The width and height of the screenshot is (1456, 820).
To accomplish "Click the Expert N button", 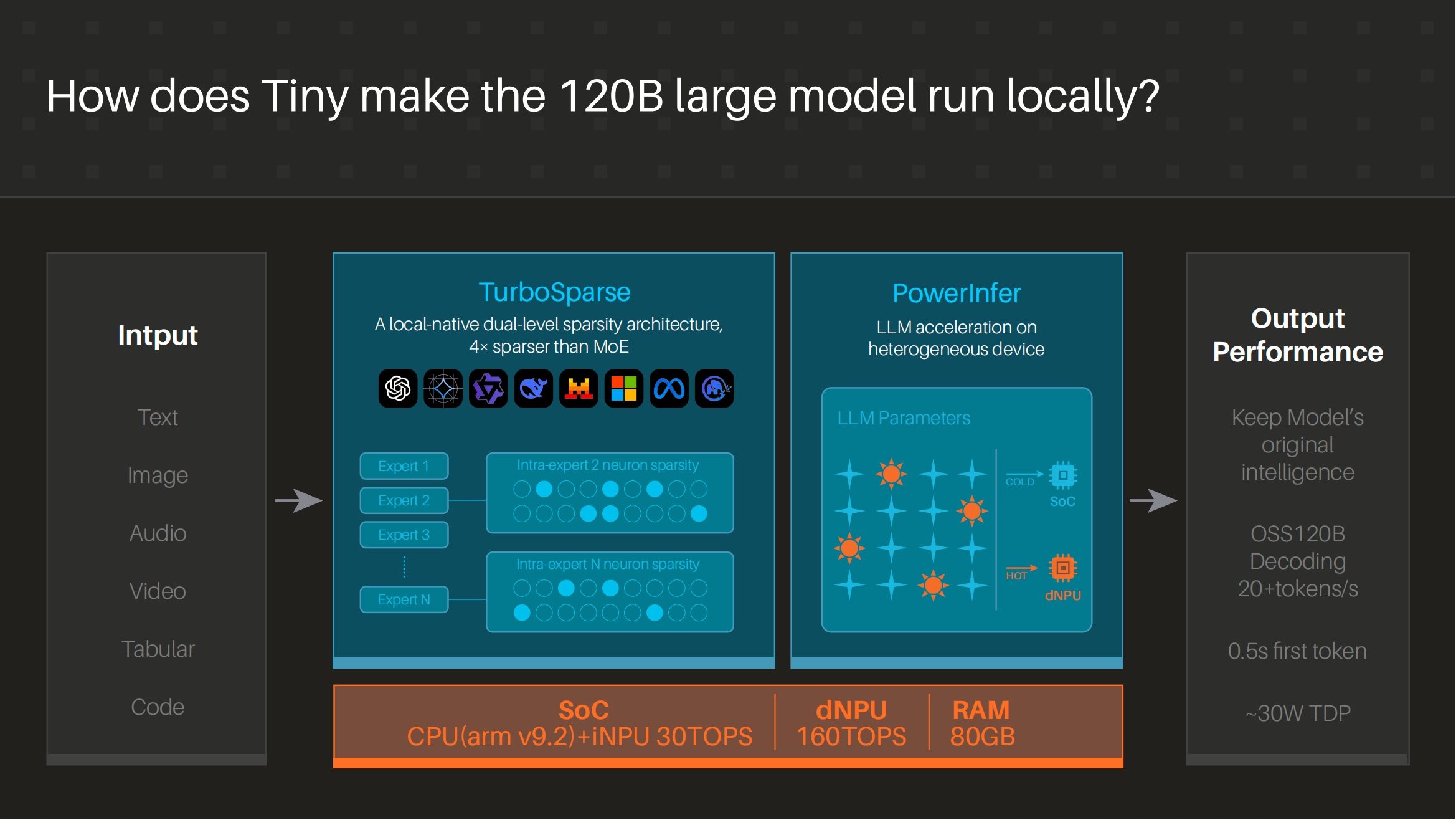I will pos(404,599).
